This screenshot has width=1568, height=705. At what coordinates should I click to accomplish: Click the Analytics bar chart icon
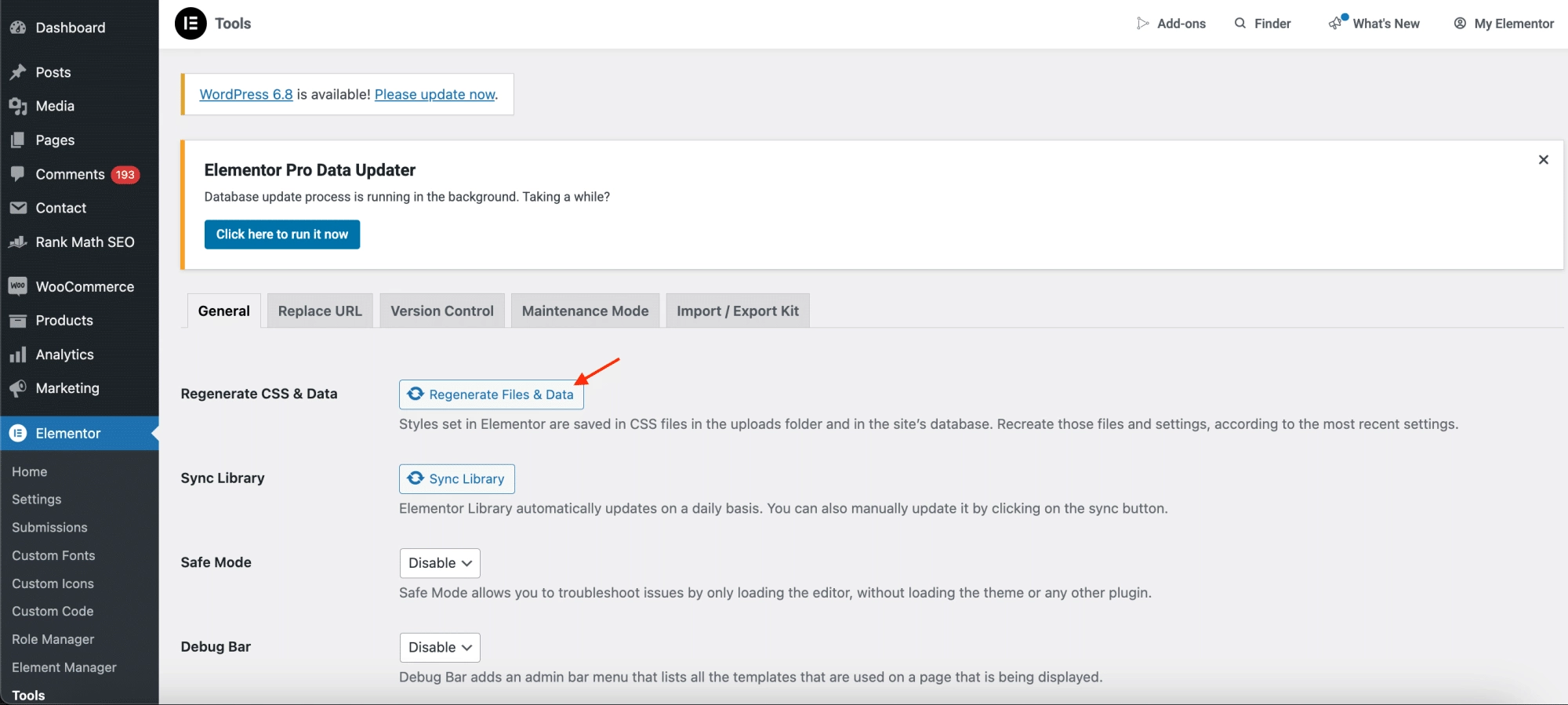(x=18, y=354)
